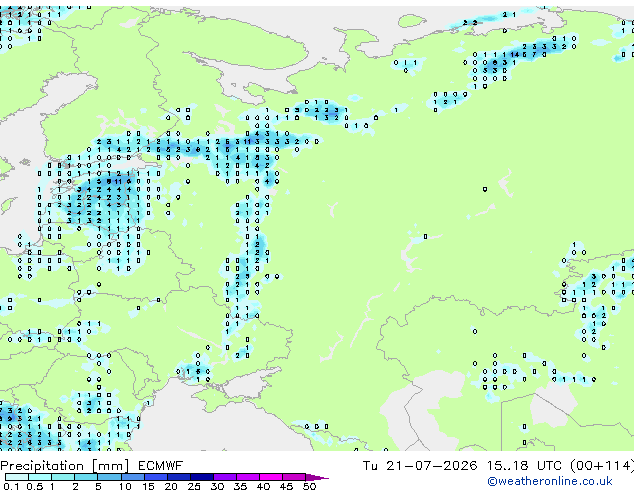This screenshot has width=634, height=490.
Task: Click the '15..18 UTC' time range text
Action: tap(524, 466)
